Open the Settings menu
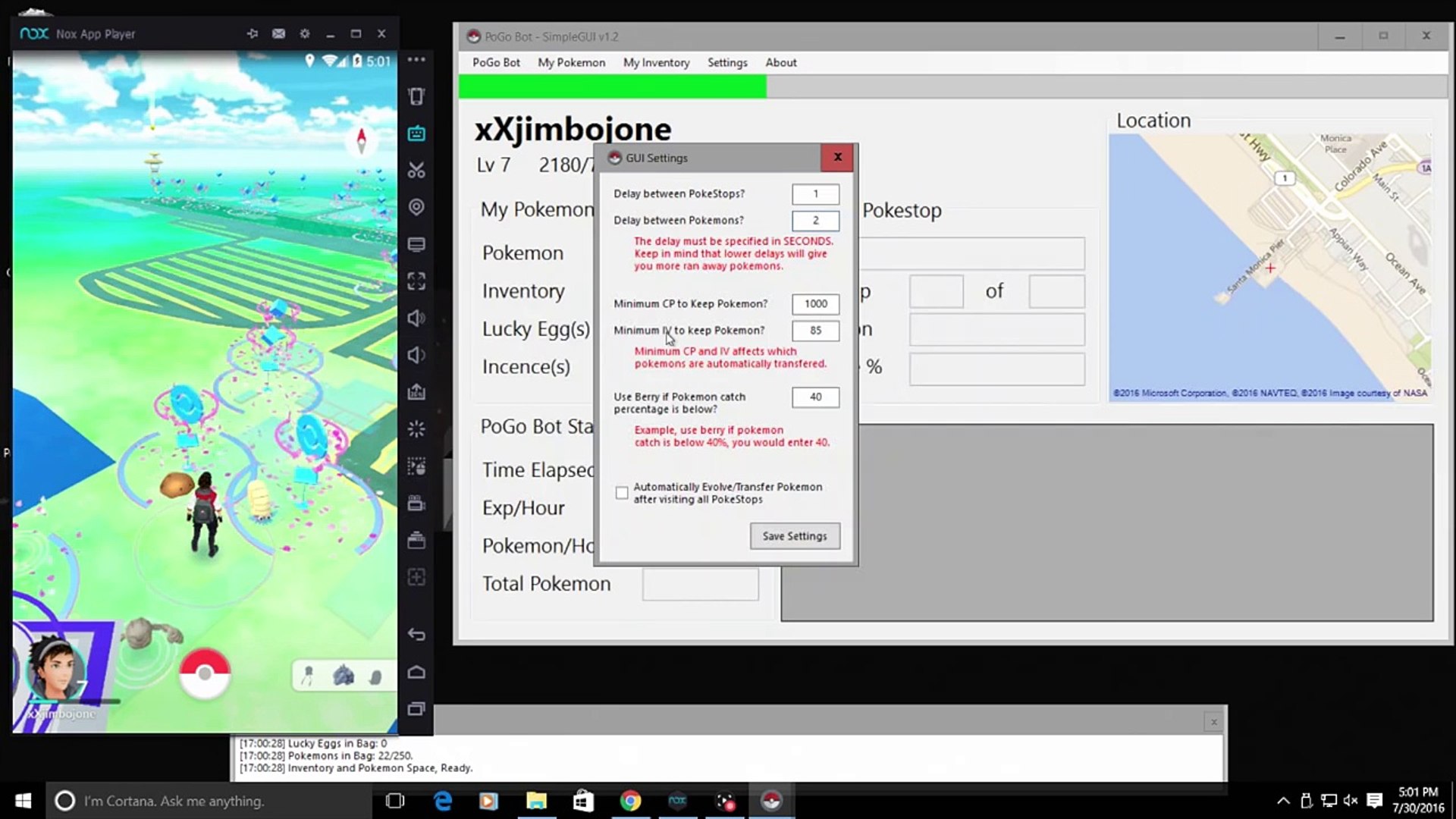Screen dimensions: 1456x819 point(726,62)
